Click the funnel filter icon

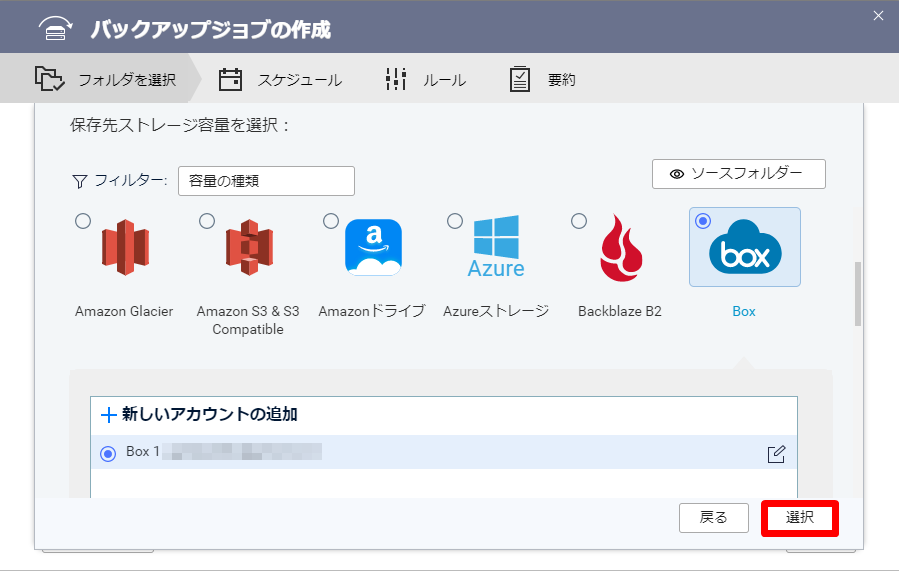click(80, 182)
